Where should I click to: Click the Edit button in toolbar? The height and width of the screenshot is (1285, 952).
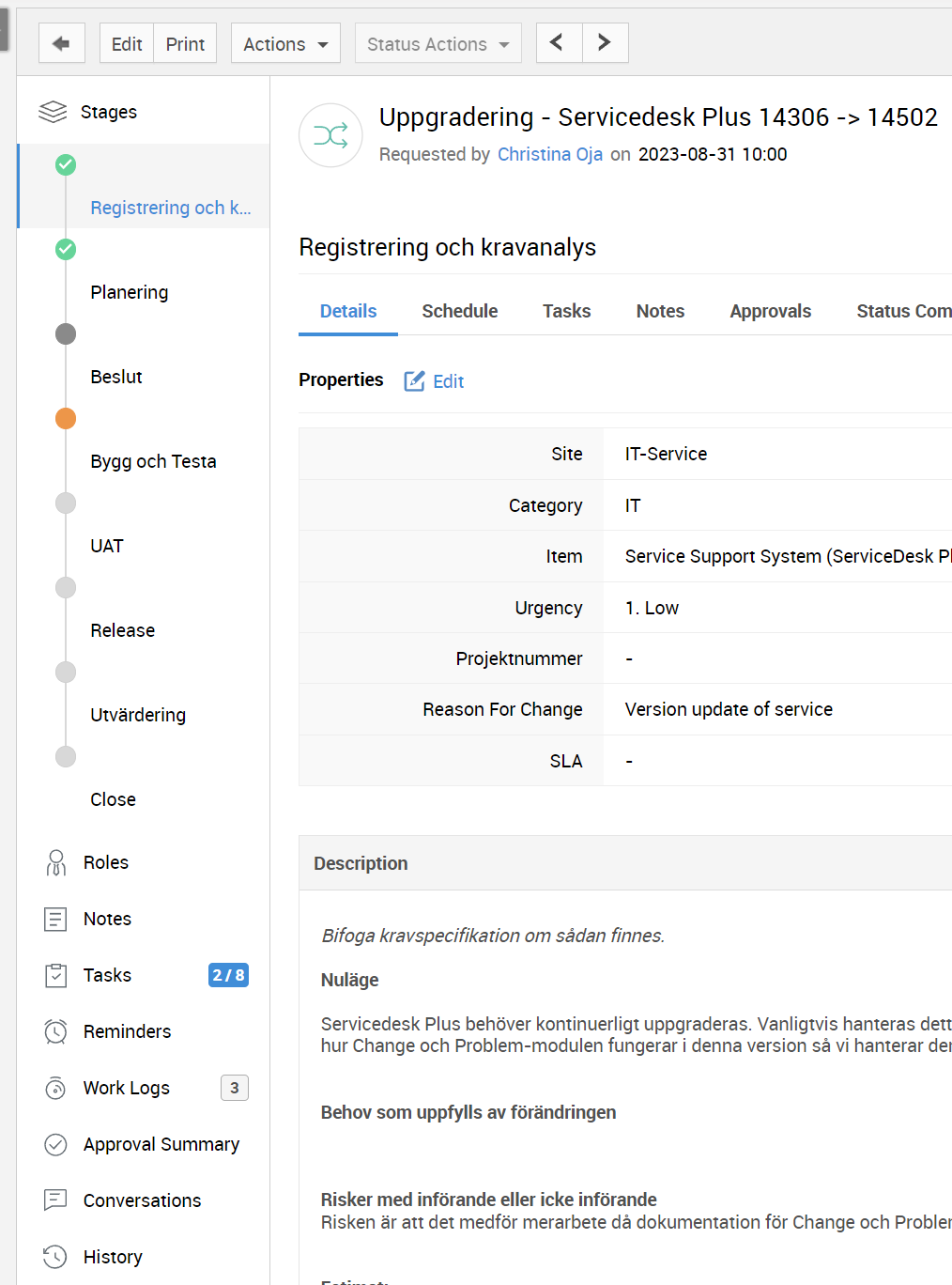(127, 43)
